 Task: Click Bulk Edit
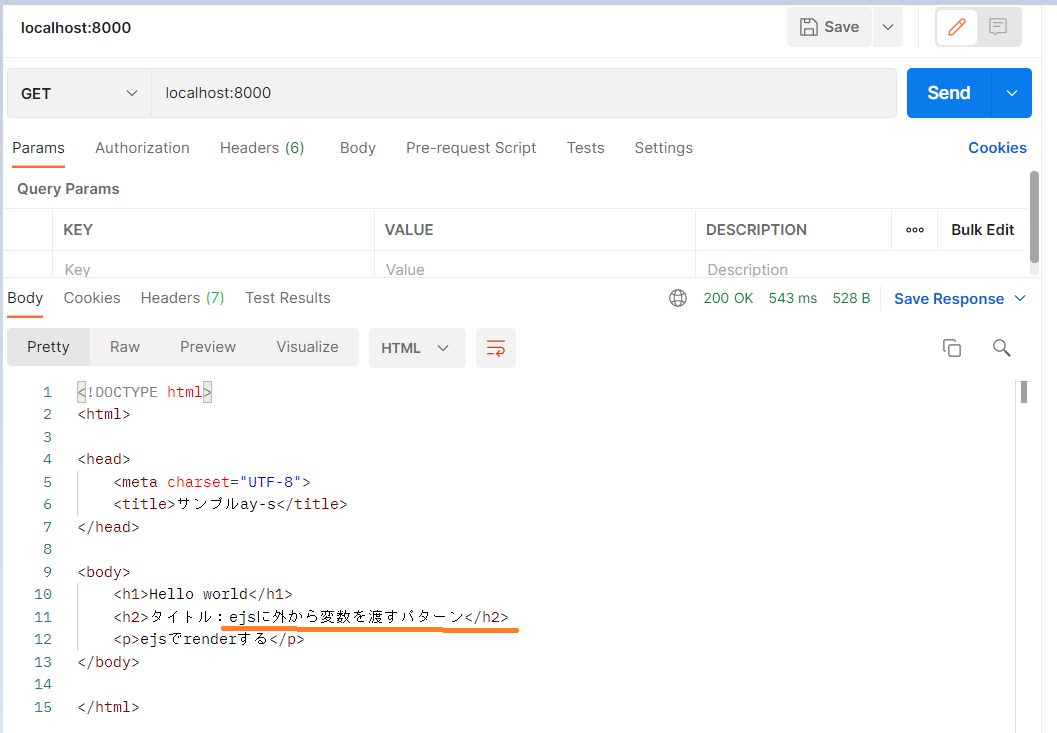point(982,230)
